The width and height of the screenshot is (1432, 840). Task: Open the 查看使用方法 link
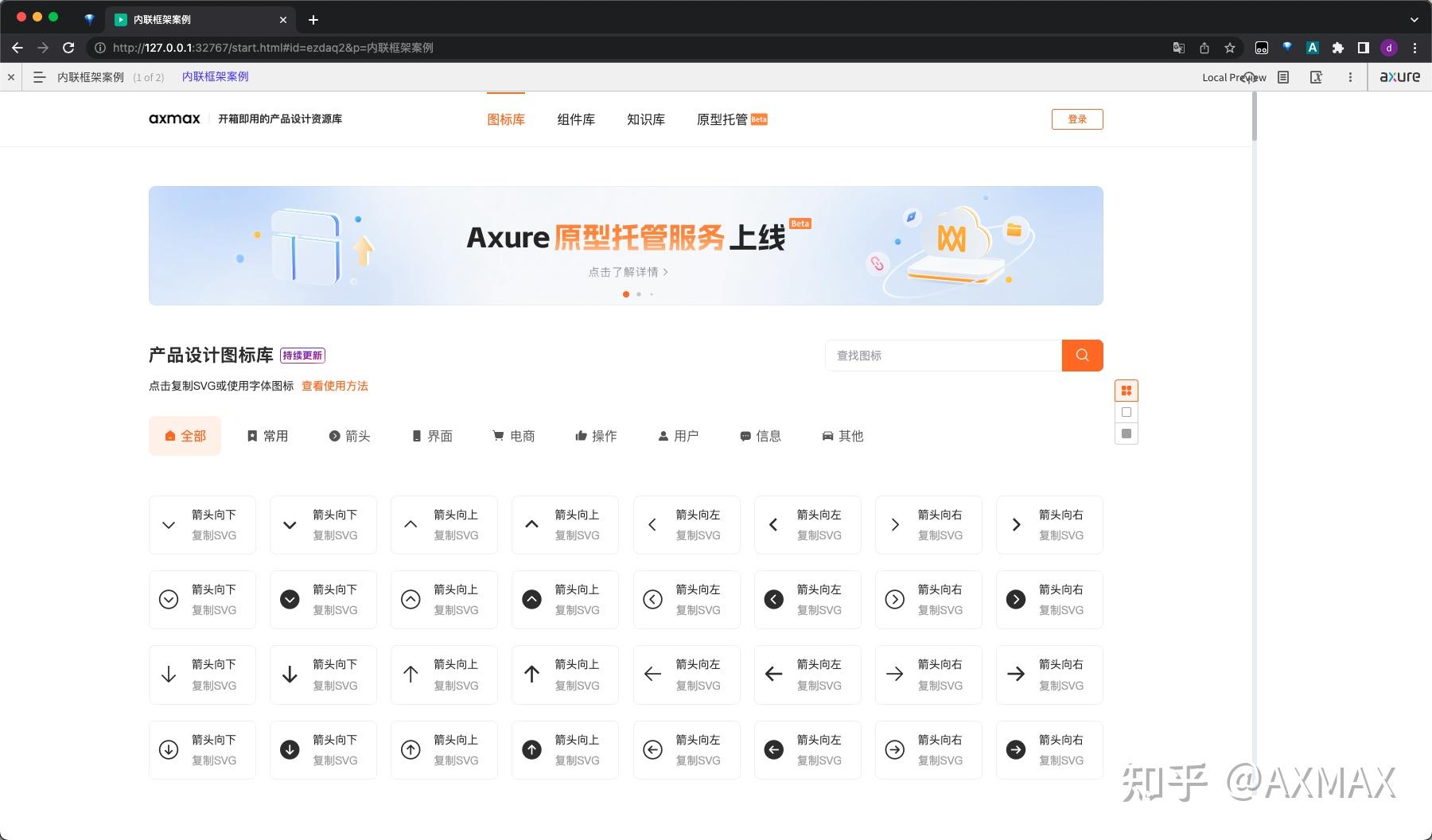click(x=334, y=386)
